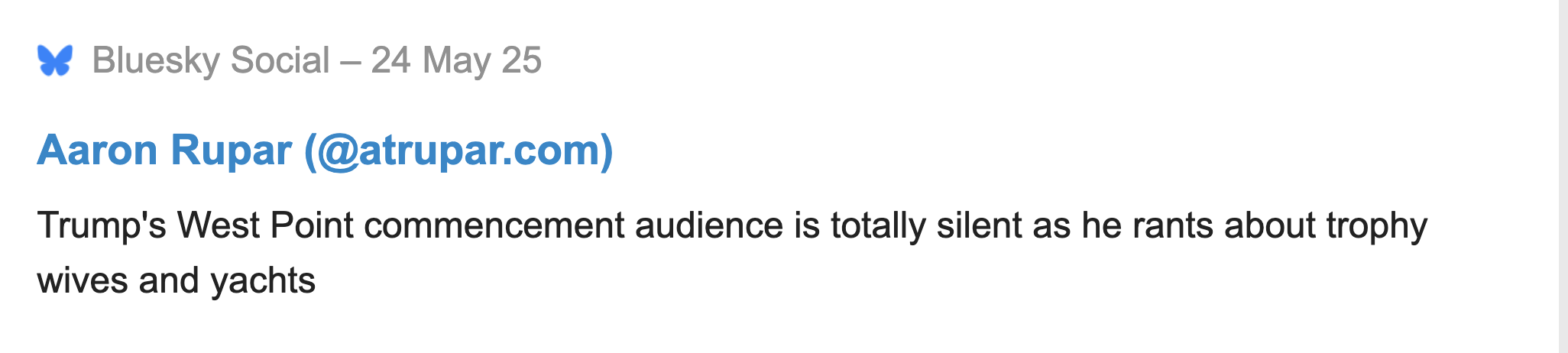Image resolution: width=1568 pixels, height=353 pixels.
Task: Click the blue Bluesky butterfly icon
Action: 55,60
